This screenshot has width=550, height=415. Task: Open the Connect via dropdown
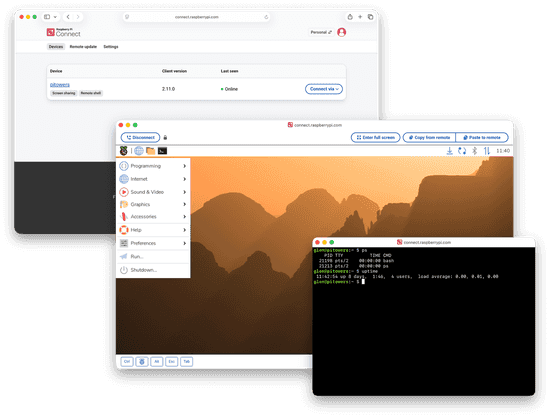click(324, 89)
